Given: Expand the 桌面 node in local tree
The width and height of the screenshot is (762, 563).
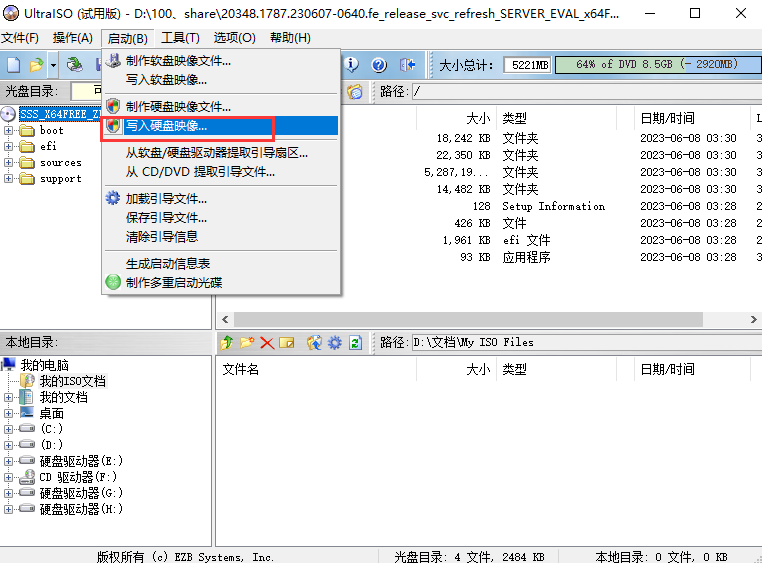Looking at the screenshot, I should coord(9,413).
